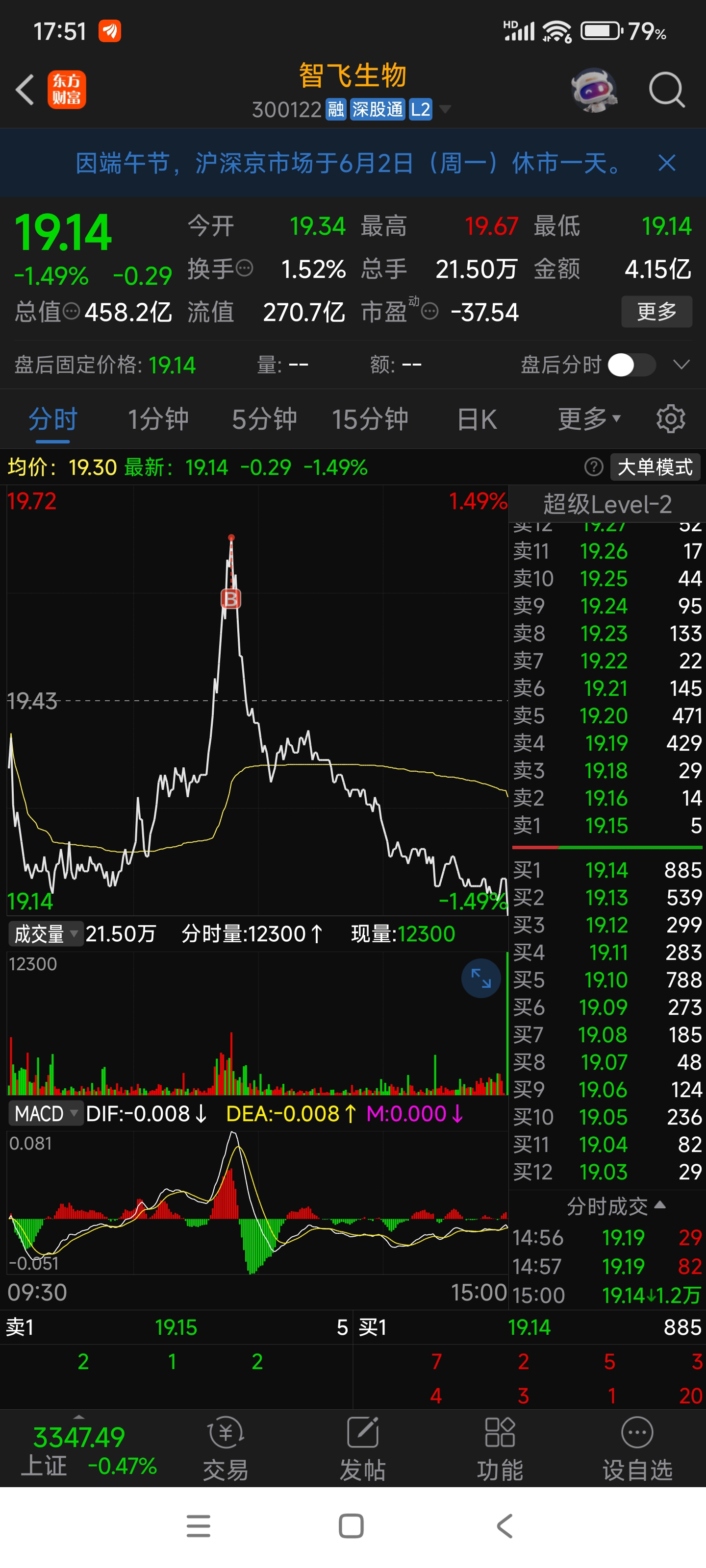Select the 买12 19.03 order row
Image resolution: width=706 pixels, height=1568 pixels.
click(607, 1172)
